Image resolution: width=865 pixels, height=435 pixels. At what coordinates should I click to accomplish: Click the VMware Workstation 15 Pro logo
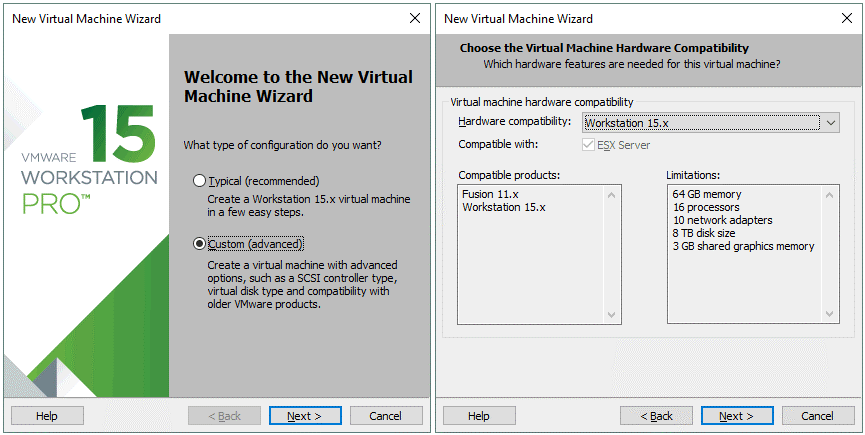tap(90, 160)
